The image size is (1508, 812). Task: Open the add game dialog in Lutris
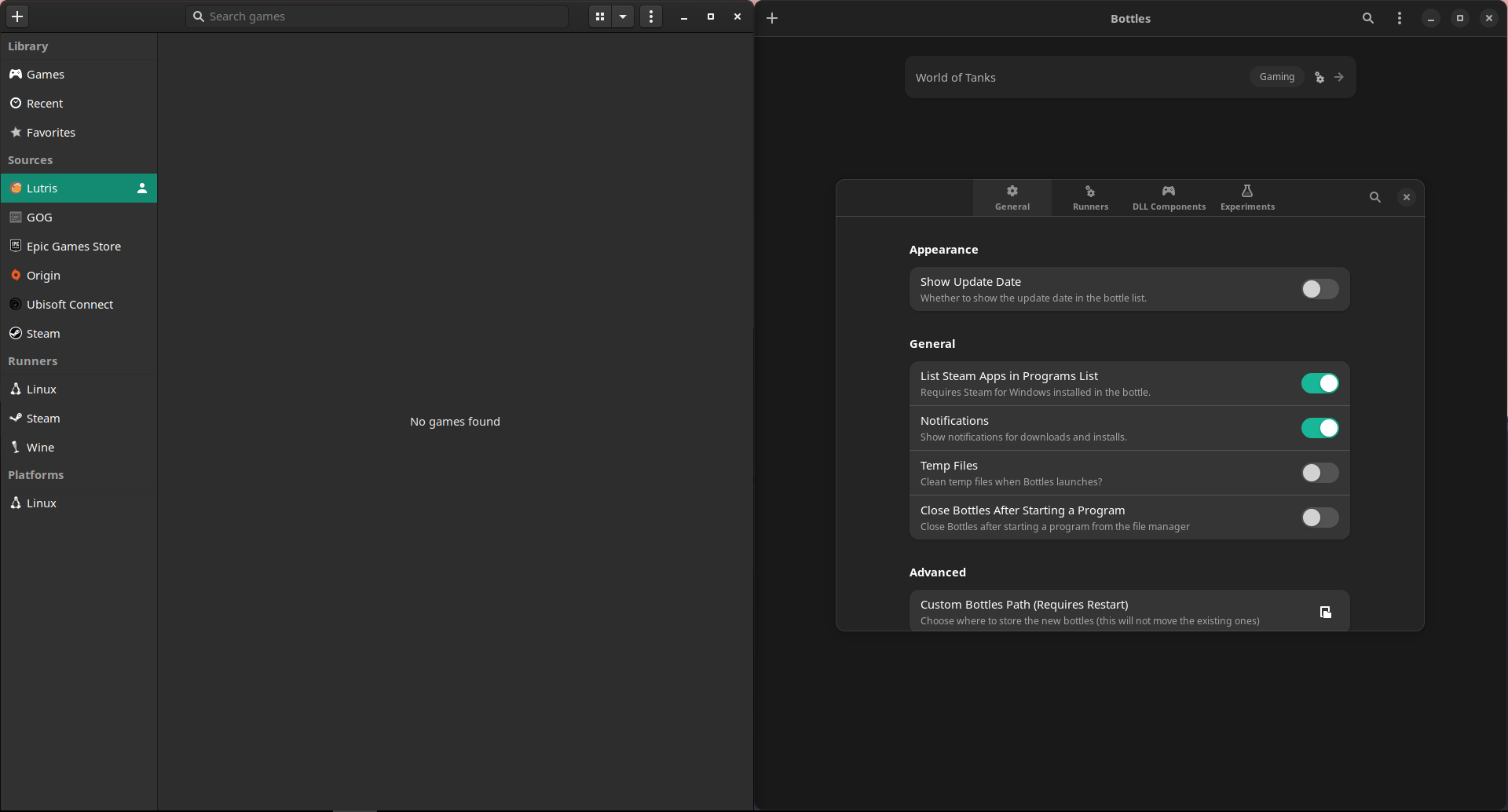(16, 16)
